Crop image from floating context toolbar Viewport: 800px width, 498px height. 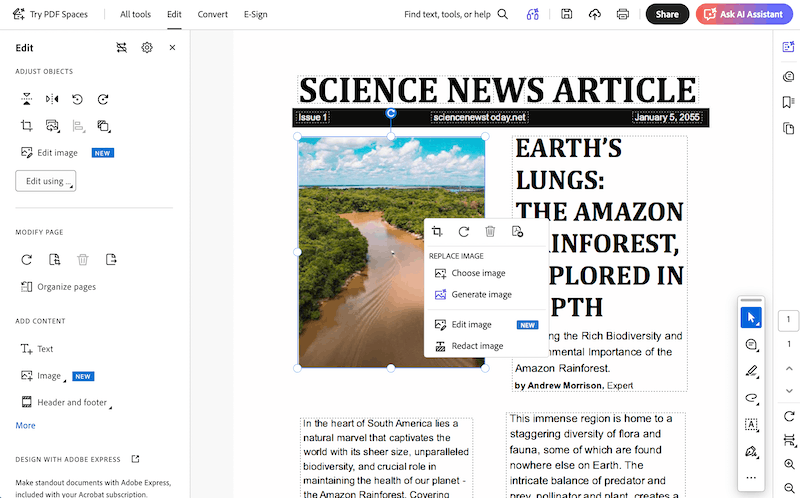click(437, 232)
